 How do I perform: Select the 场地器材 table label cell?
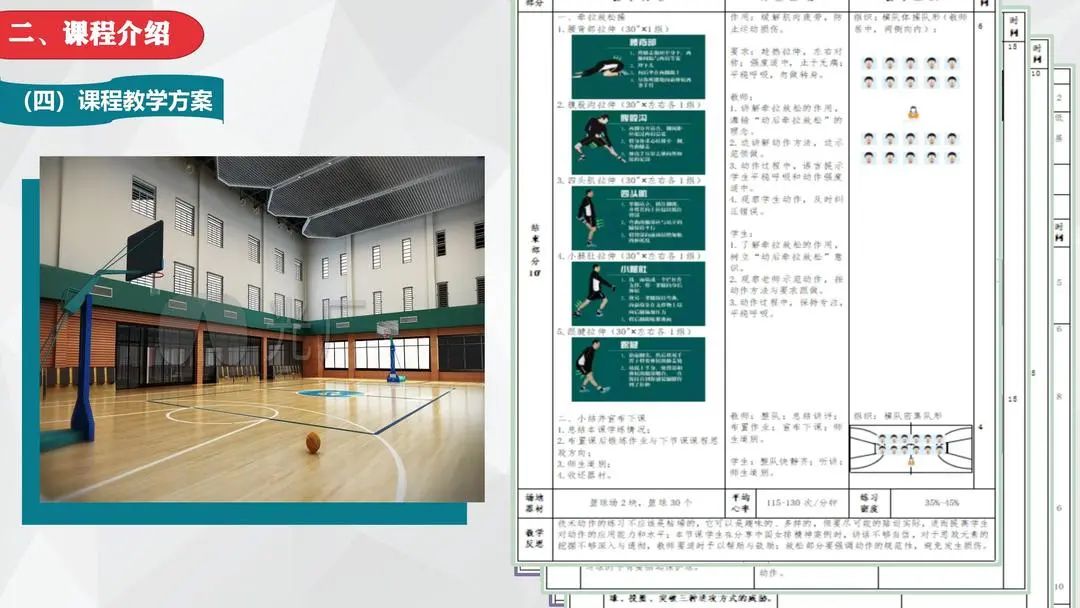tap(535, 502)
